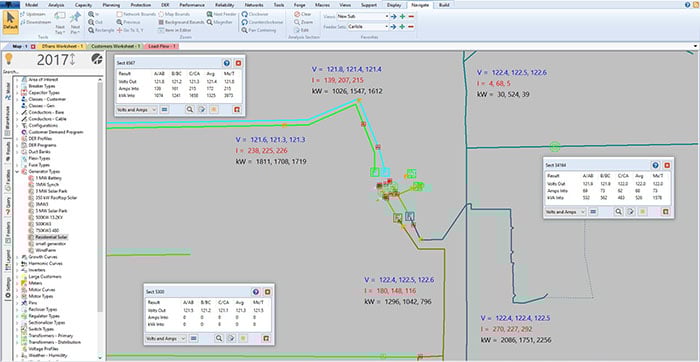The image size is (700, 362).
Task: Click Zoom in Analysis Section group
Action: 303,22
